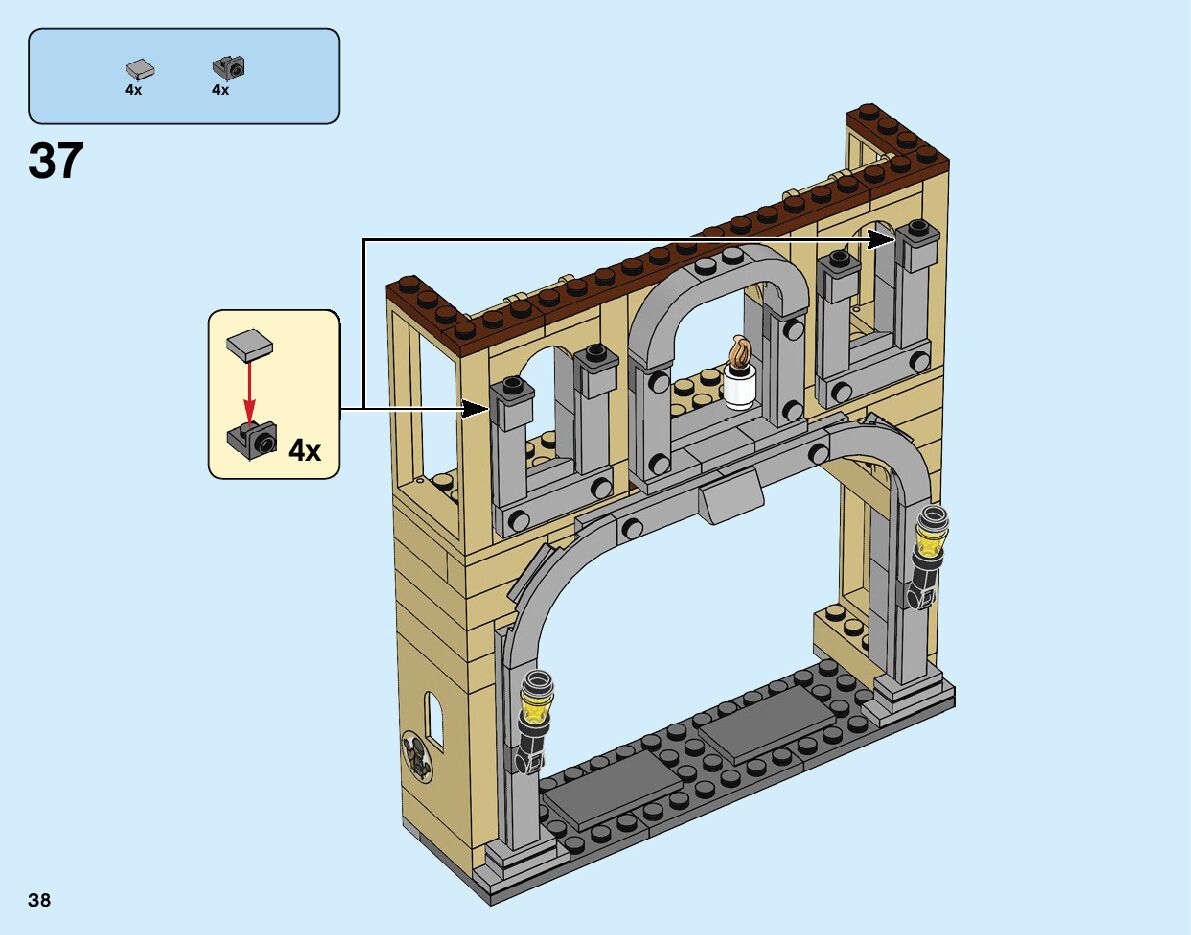Click the candle flame in the center arch
The width and height of the screenshot is (1191, 935).
(x=741, y=351)
